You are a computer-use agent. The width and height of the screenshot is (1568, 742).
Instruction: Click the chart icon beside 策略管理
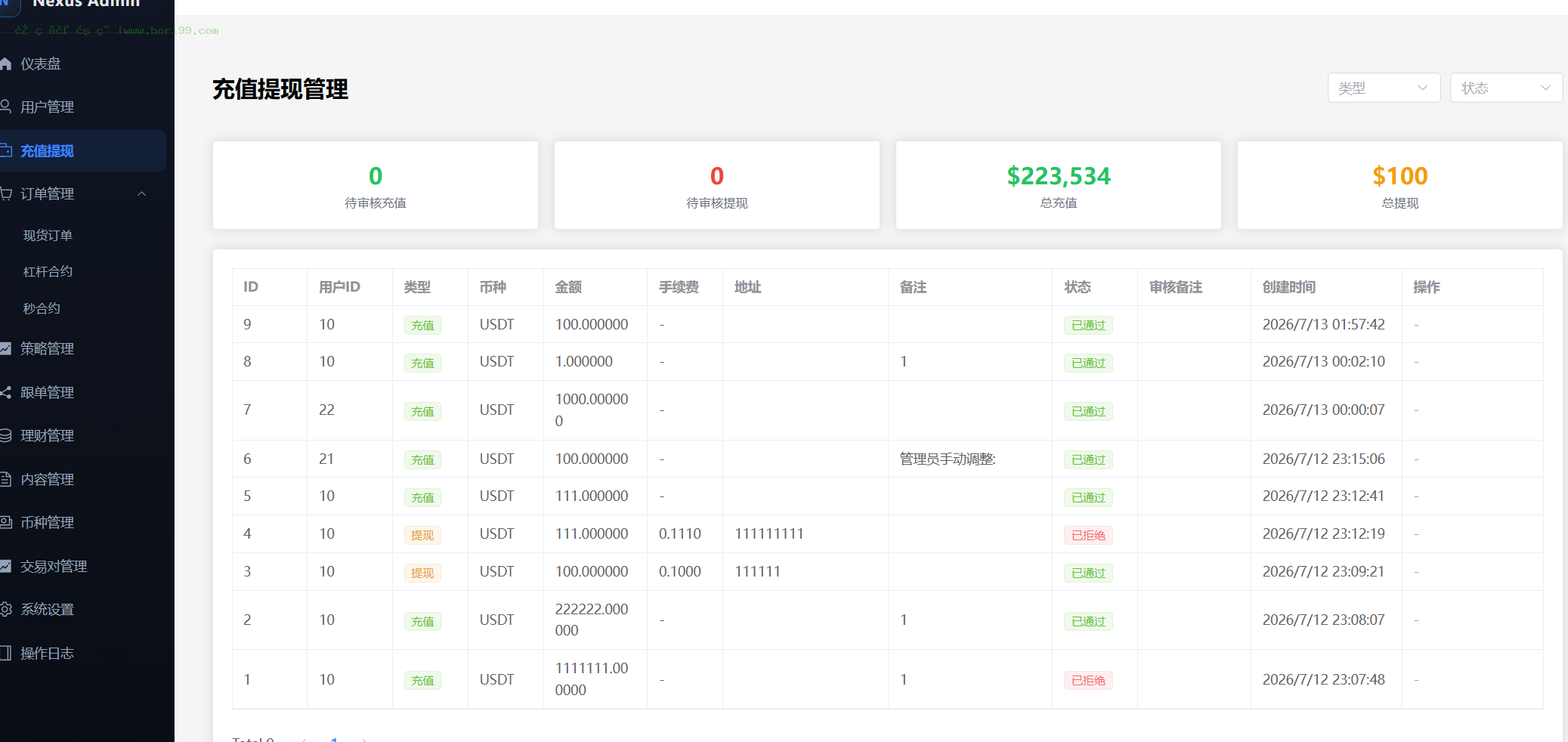5,348
